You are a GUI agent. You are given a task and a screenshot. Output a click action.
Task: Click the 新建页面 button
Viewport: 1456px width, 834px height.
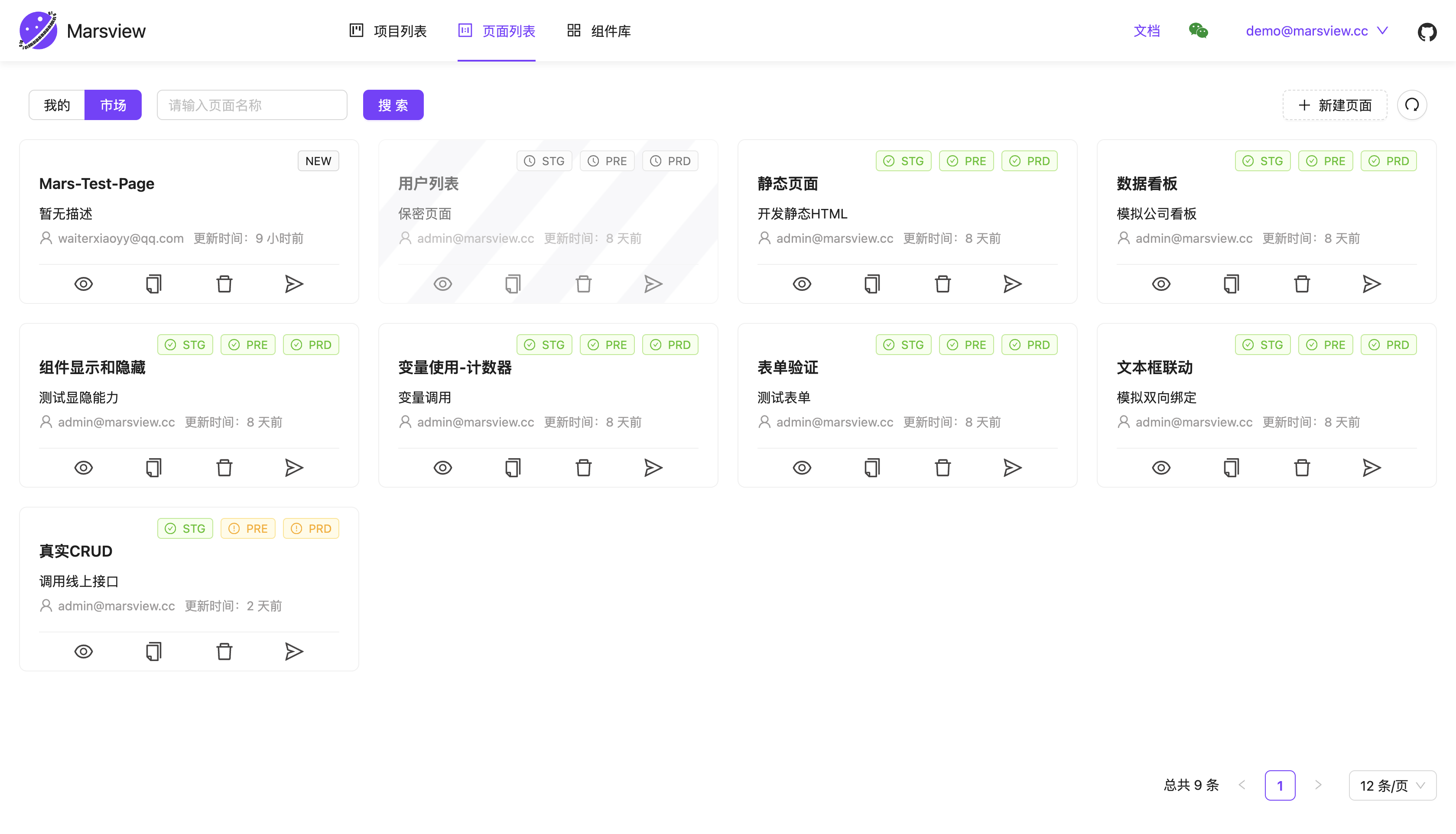[1335, 105]
